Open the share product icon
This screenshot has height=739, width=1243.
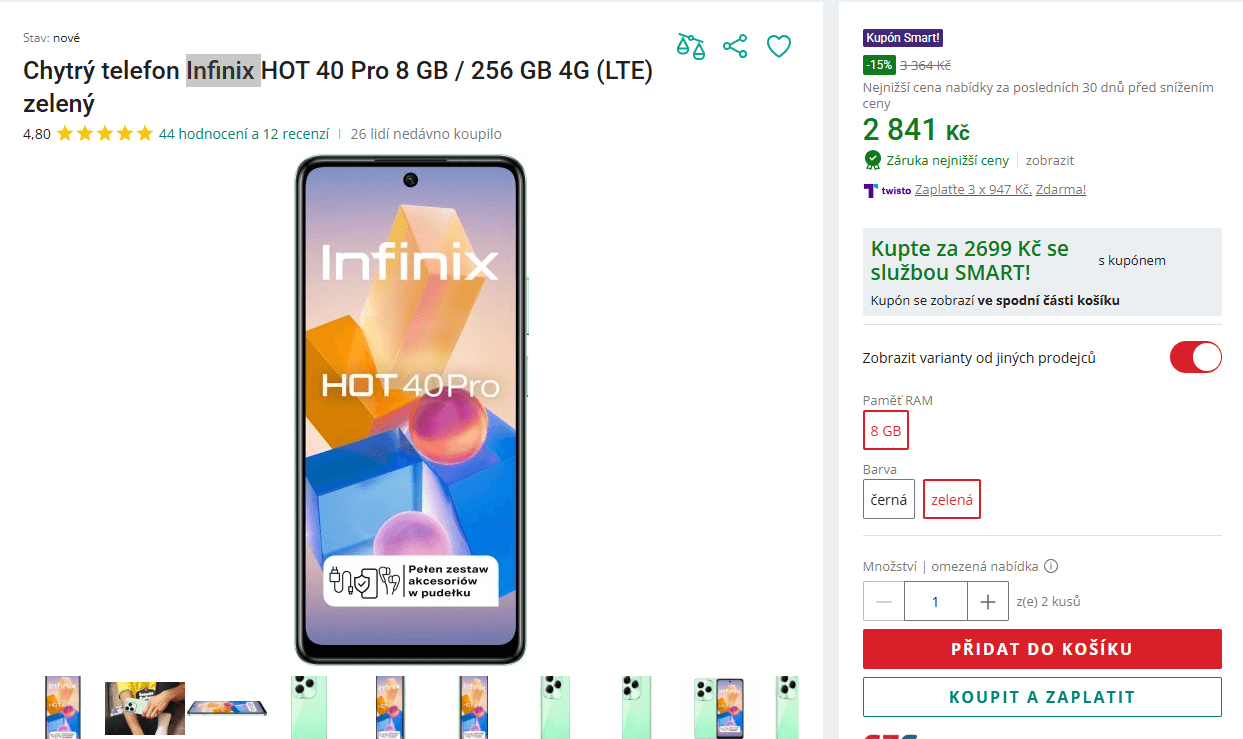click(734, 46)
